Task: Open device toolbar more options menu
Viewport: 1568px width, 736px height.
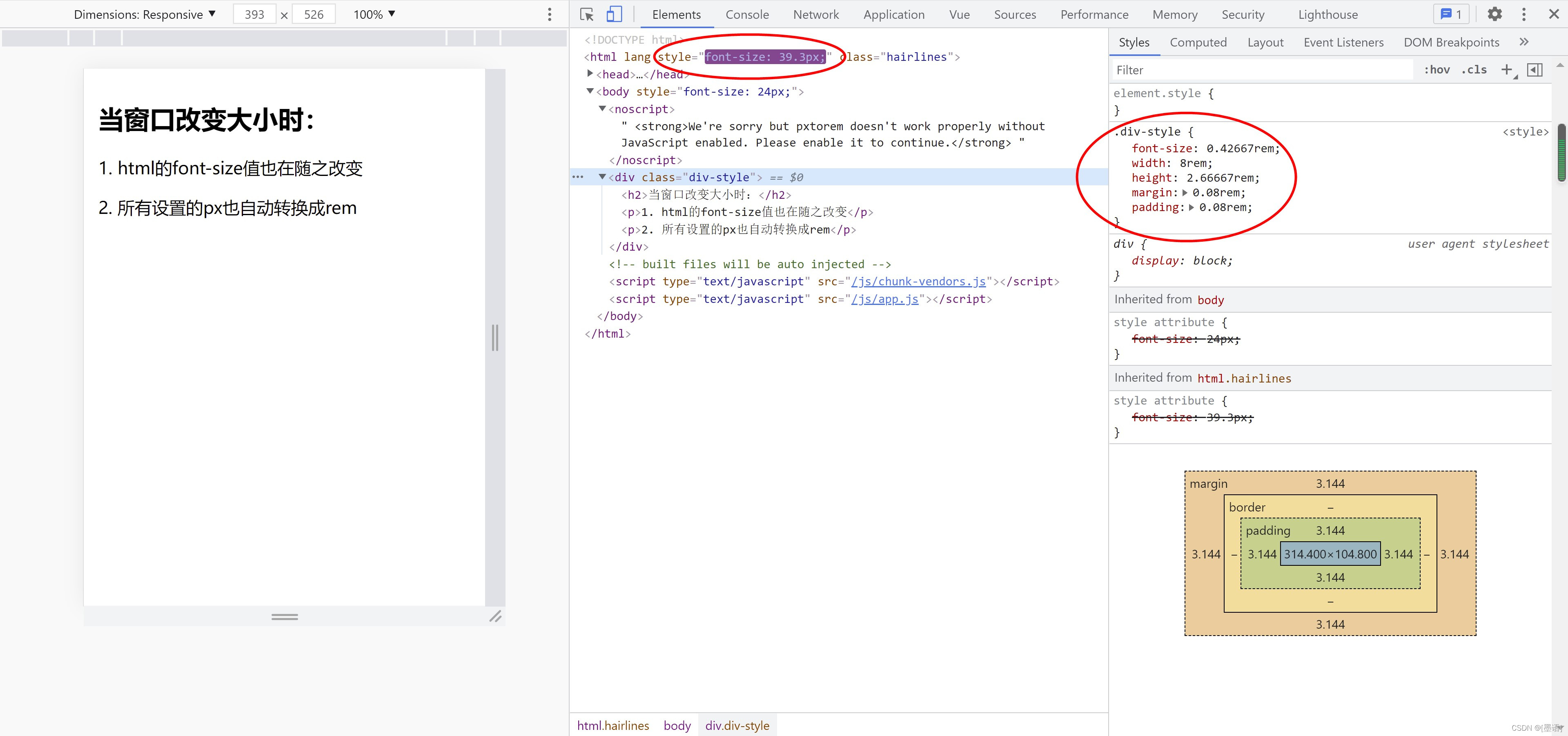Action: pos(550,15)
